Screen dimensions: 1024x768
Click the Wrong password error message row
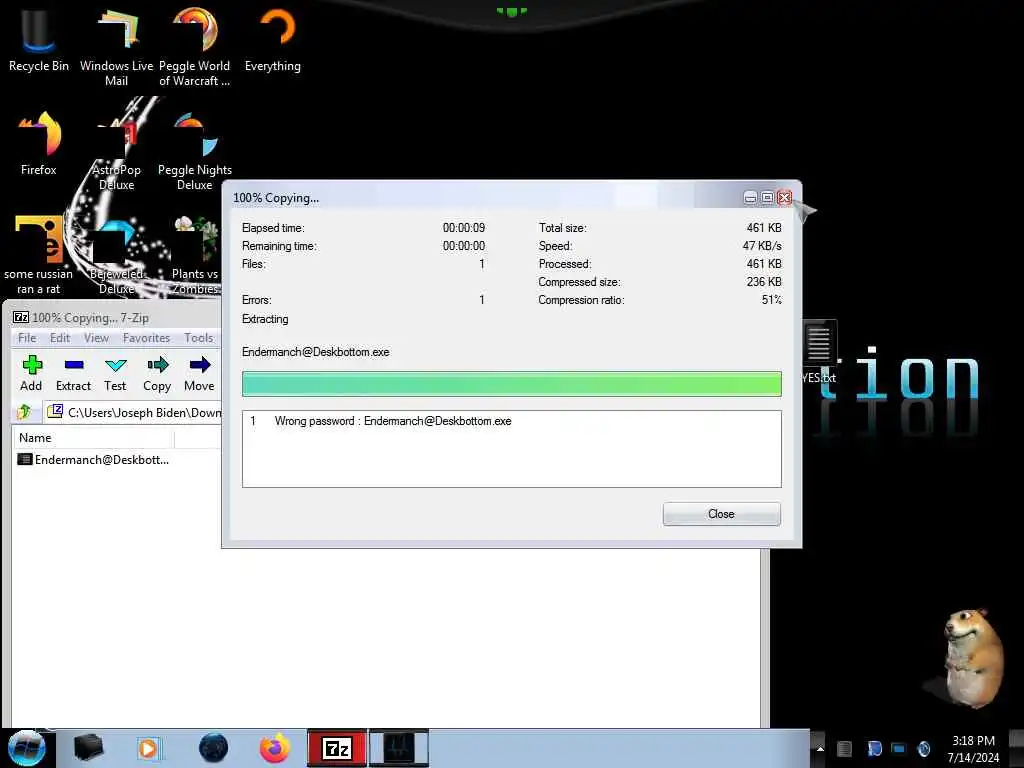click(511, 421)
